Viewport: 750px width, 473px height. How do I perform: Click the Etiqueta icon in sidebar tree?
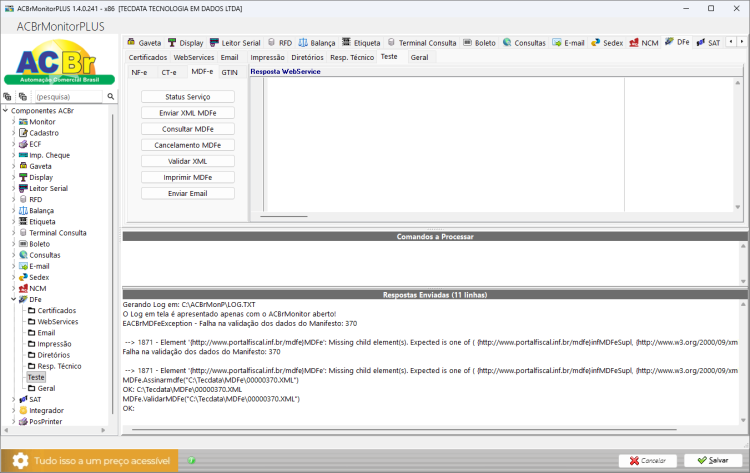tap(23, 221)
